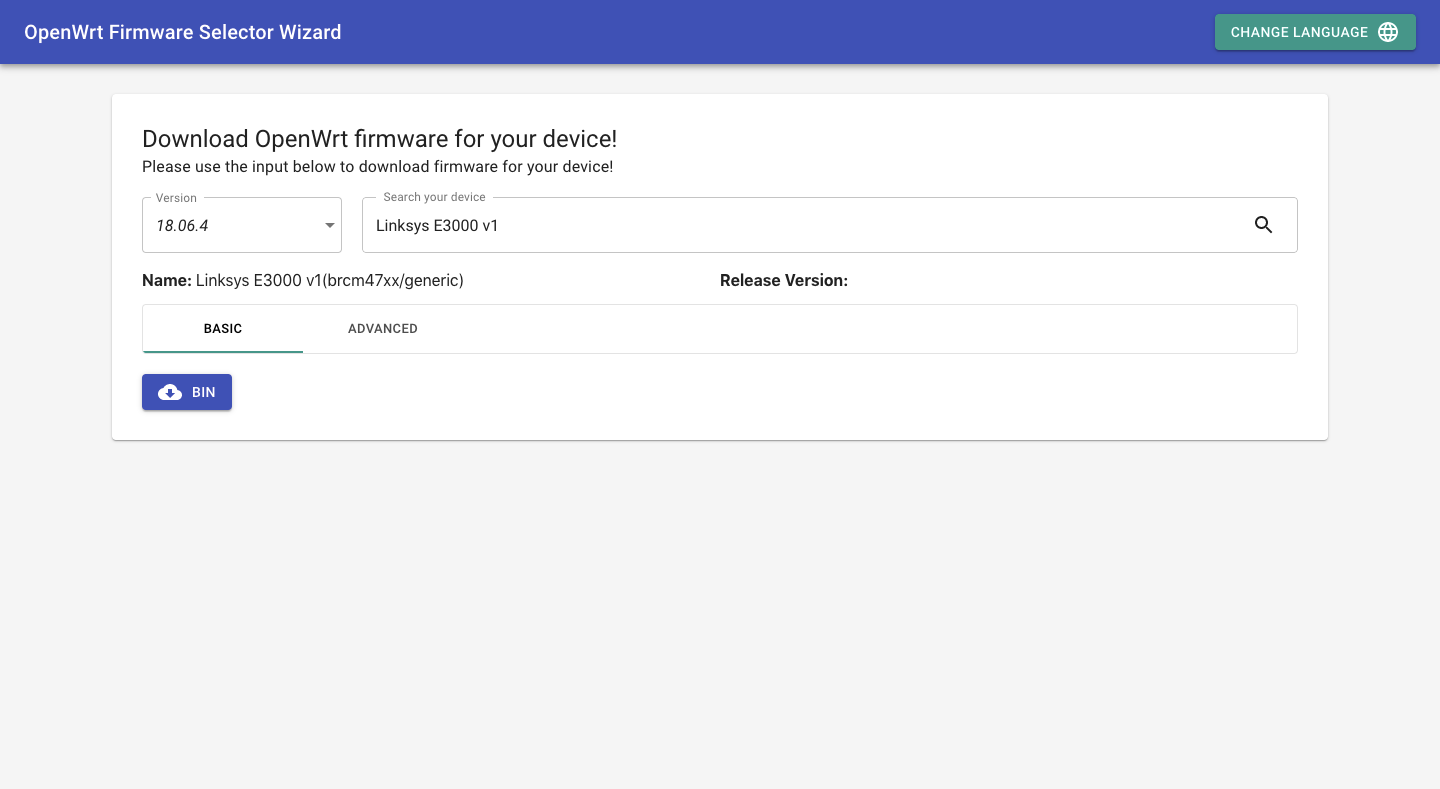The width and height of the screenshot is (1440, 789).
Task: Click the OpenWrt Firmware Selector Wizard title
Action: point(183,32)
